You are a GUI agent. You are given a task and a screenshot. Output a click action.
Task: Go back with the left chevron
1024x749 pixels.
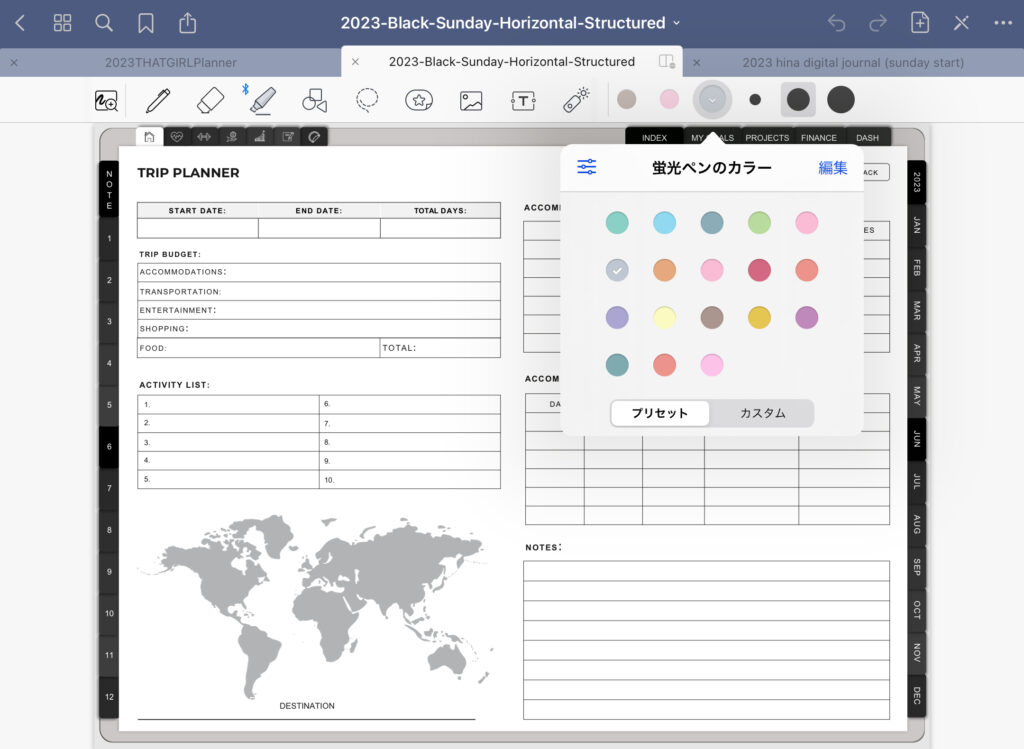(x=20, y=24)
